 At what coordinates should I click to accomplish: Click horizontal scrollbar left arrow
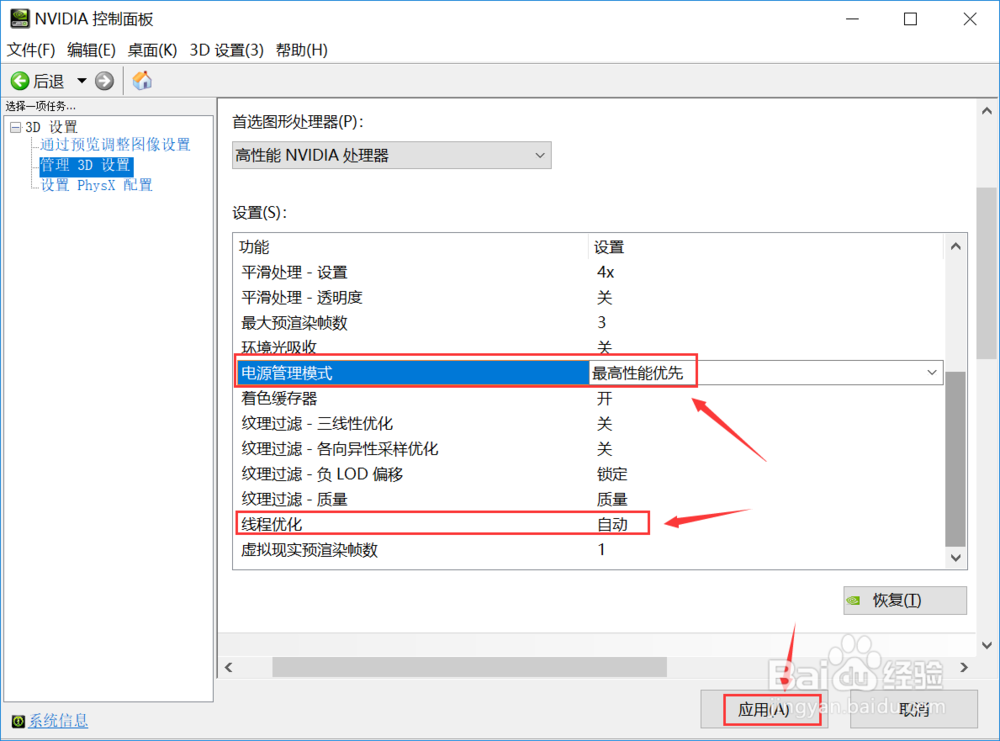point(229,667)
